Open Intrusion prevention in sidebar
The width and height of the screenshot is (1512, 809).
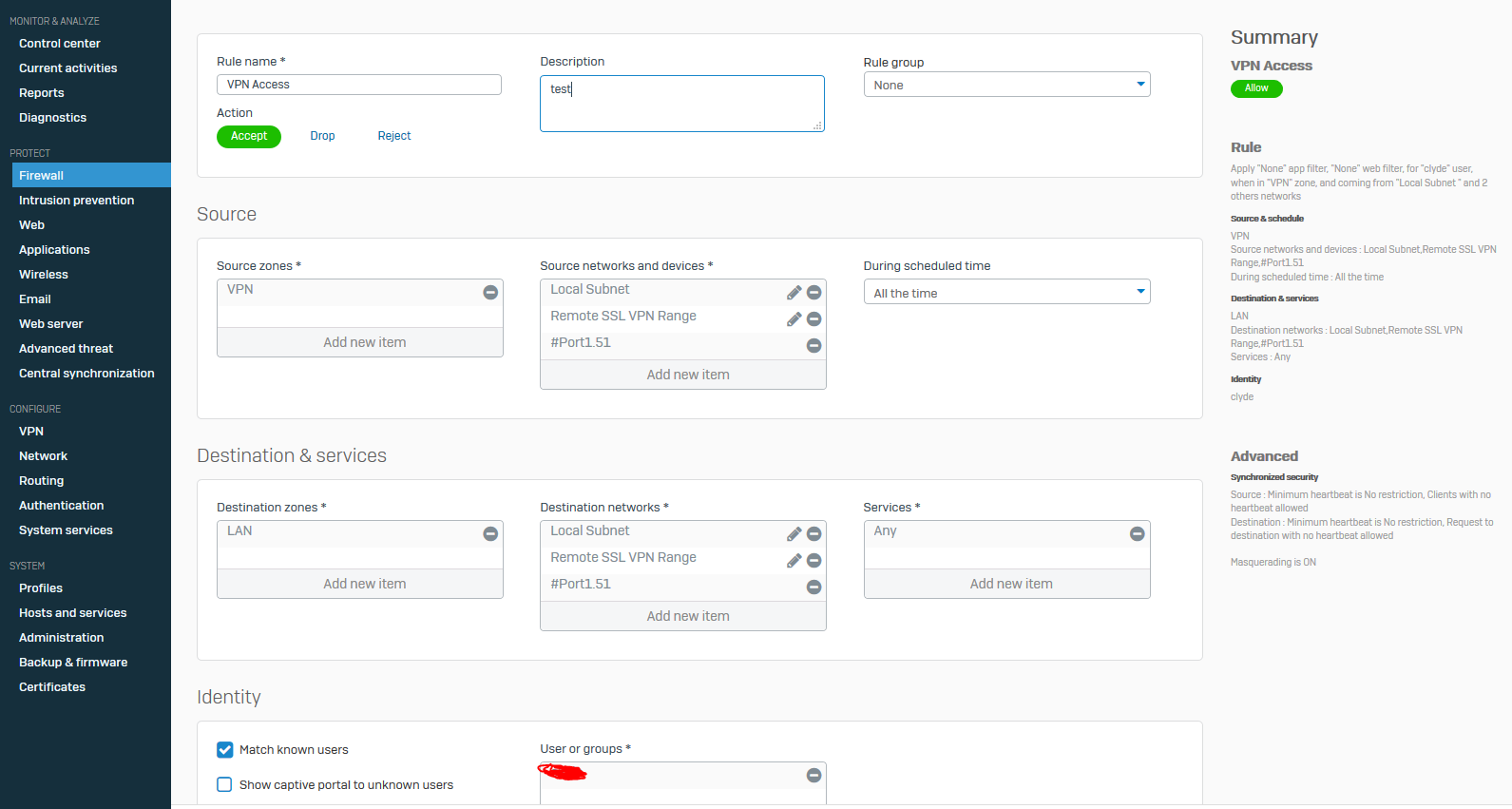[76, 201]
